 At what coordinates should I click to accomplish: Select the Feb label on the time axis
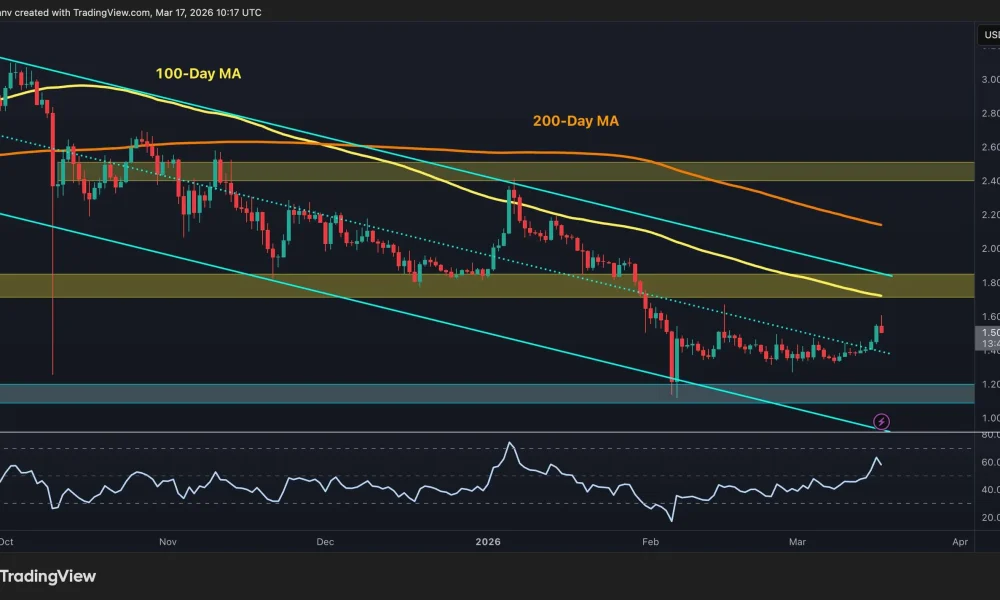650,542
